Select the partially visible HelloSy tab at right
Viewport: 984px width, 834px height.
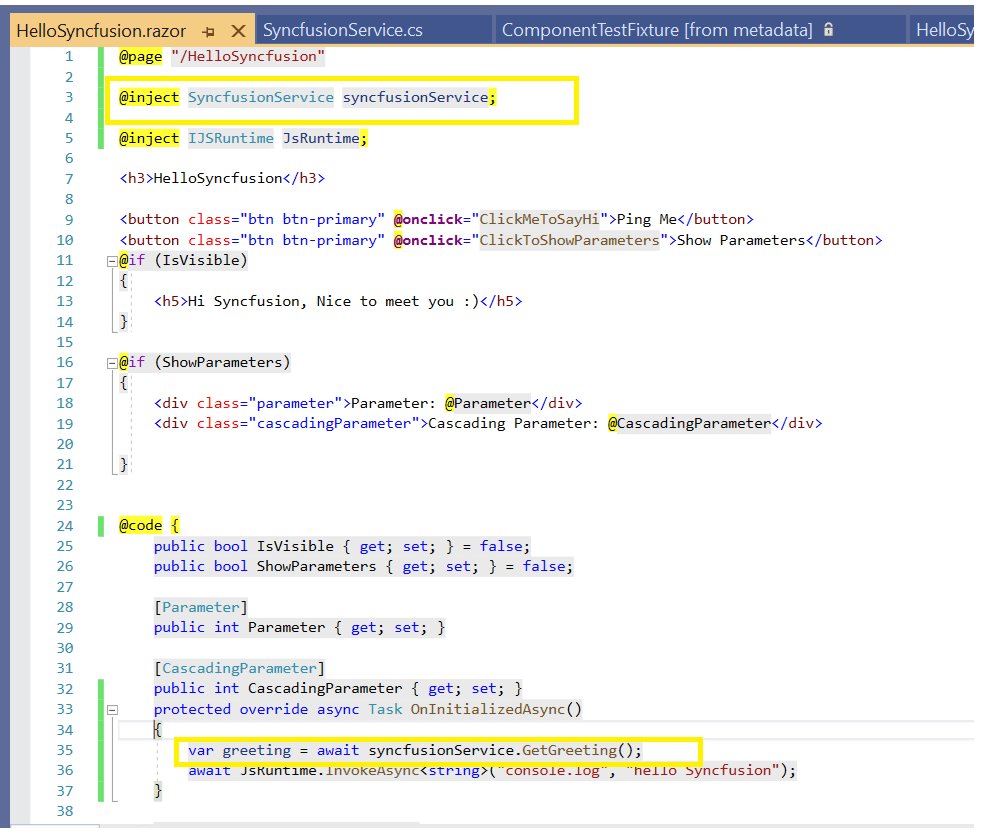coord(944,30)
